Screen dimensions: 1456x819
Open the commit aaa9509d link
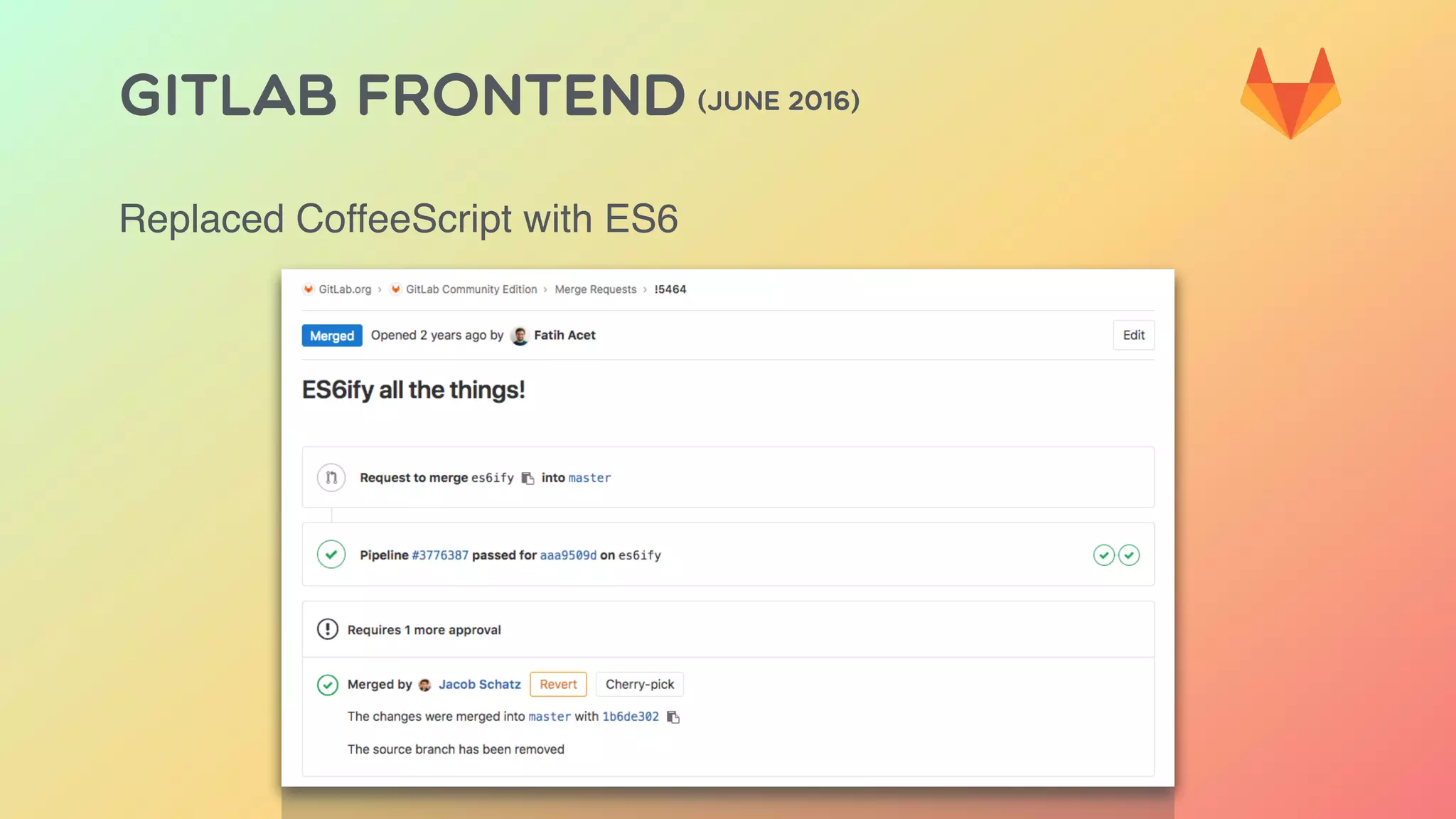pyautogui.click(x=568, y=555)
